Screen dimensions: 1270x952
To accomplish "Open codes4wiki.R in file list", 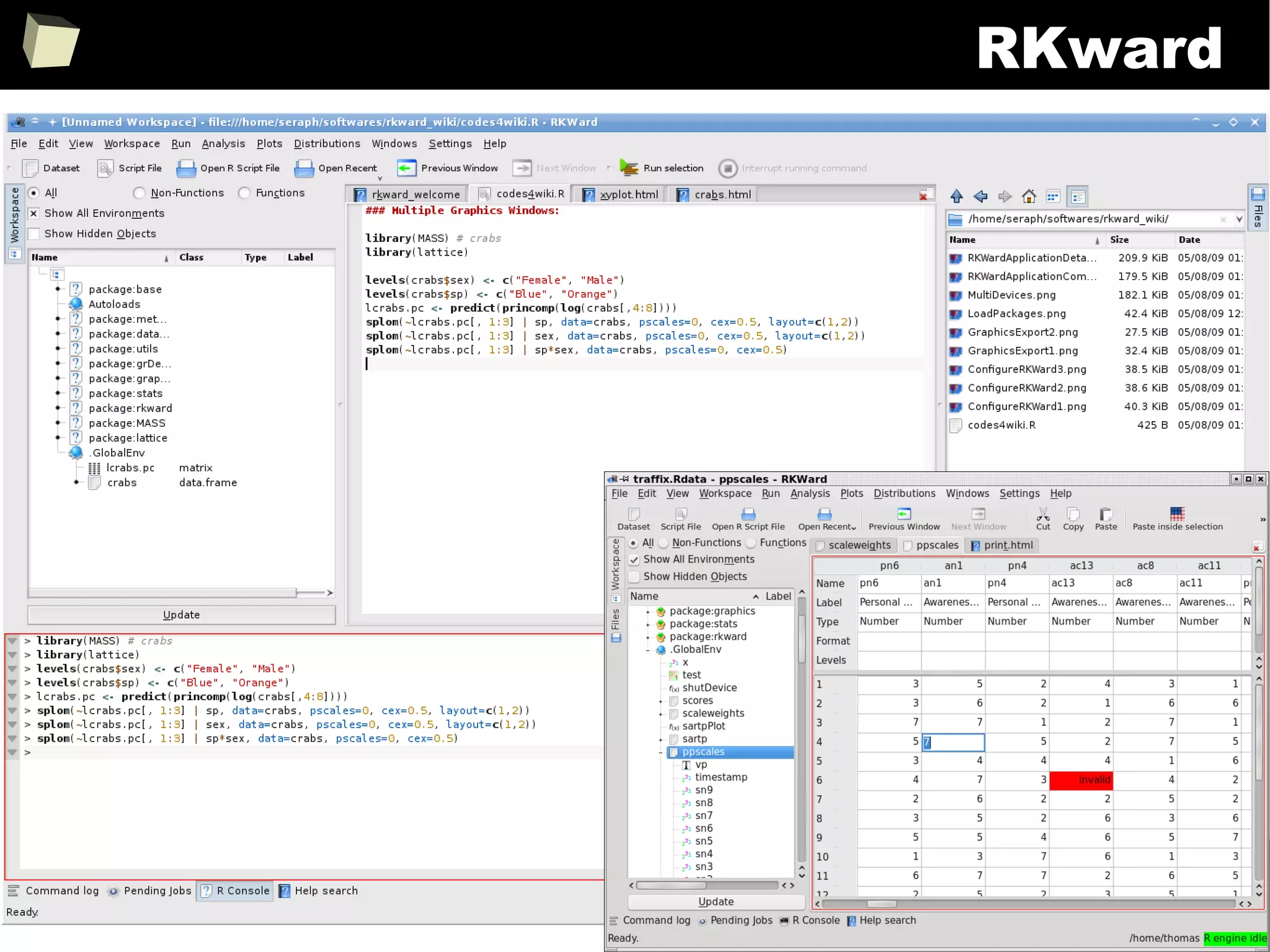I will pyautogui.click(x=1001, y=425).
